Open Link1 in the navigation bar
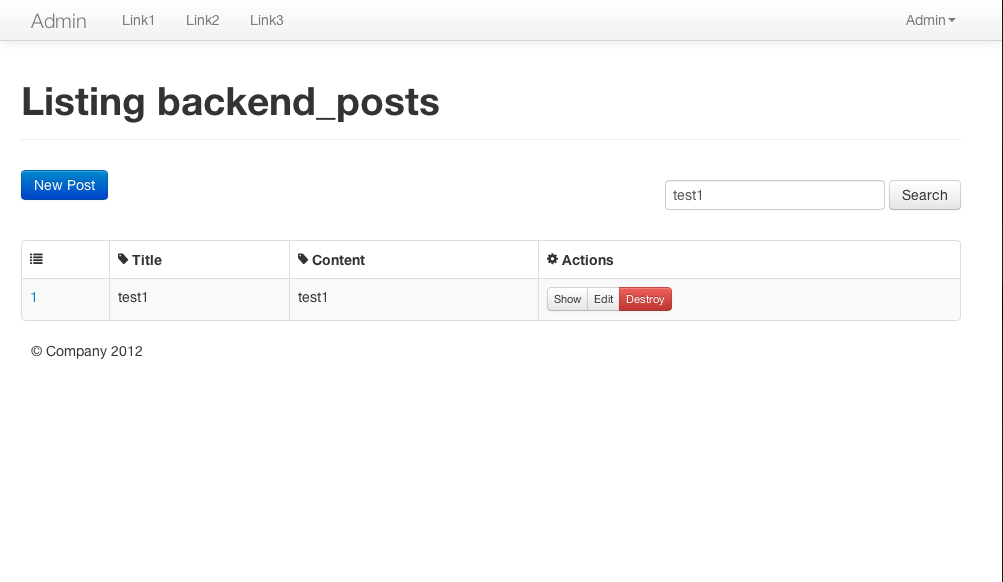 138,20
